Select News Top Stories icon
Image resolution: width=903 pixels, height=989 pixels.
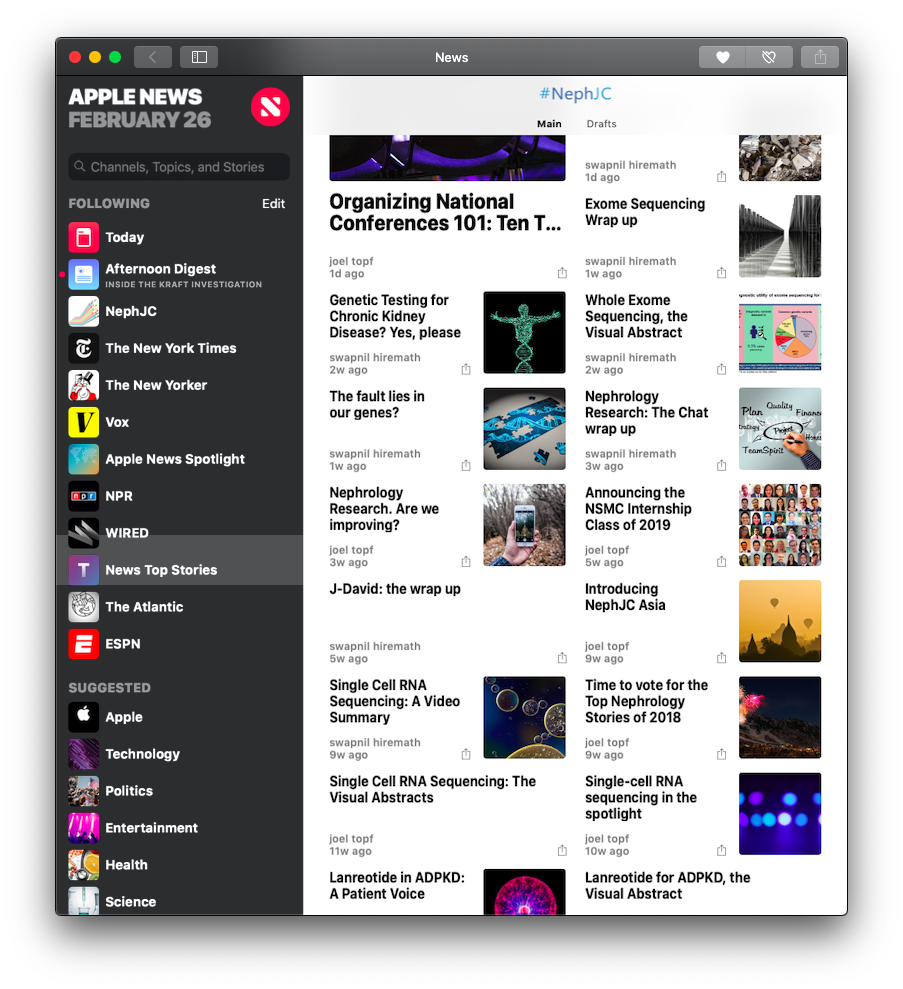pos(84,570)
